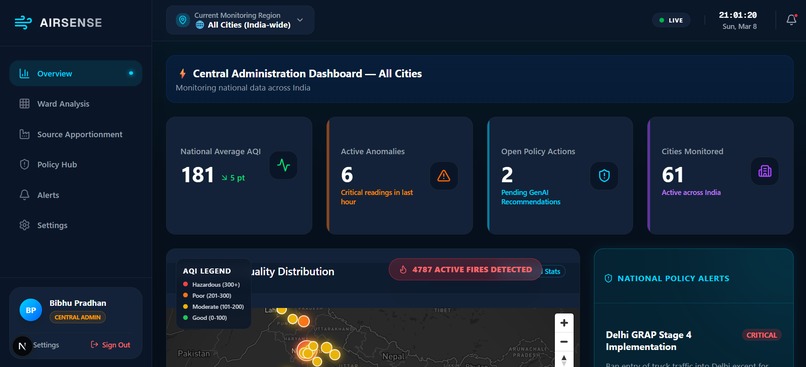Image resolution: width=806 pixels, height=367 pixels.
Task: Click the Hazardous (300+) red legend dot
Action: pyautogui.click(x=186, y=284)
